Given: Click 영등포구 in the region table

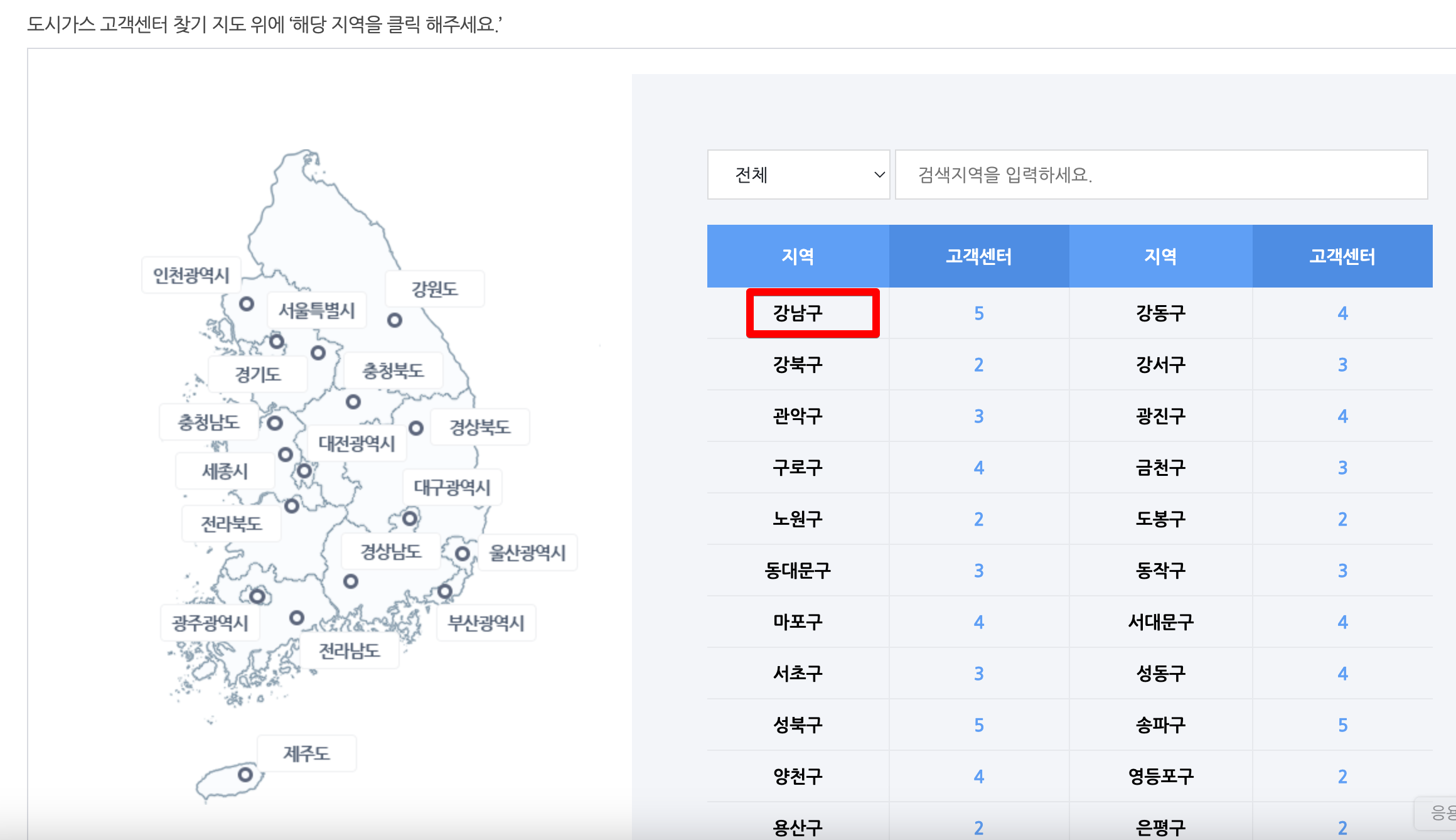Looking at the screenshot, I should [x=1160, y=777].
